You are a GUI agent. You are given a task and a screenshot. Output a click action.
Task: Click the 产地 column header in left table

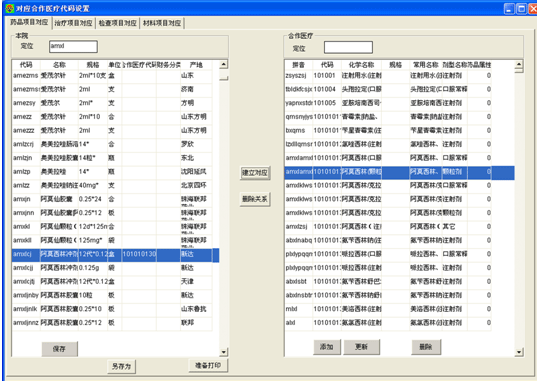(x=196, y=64)
